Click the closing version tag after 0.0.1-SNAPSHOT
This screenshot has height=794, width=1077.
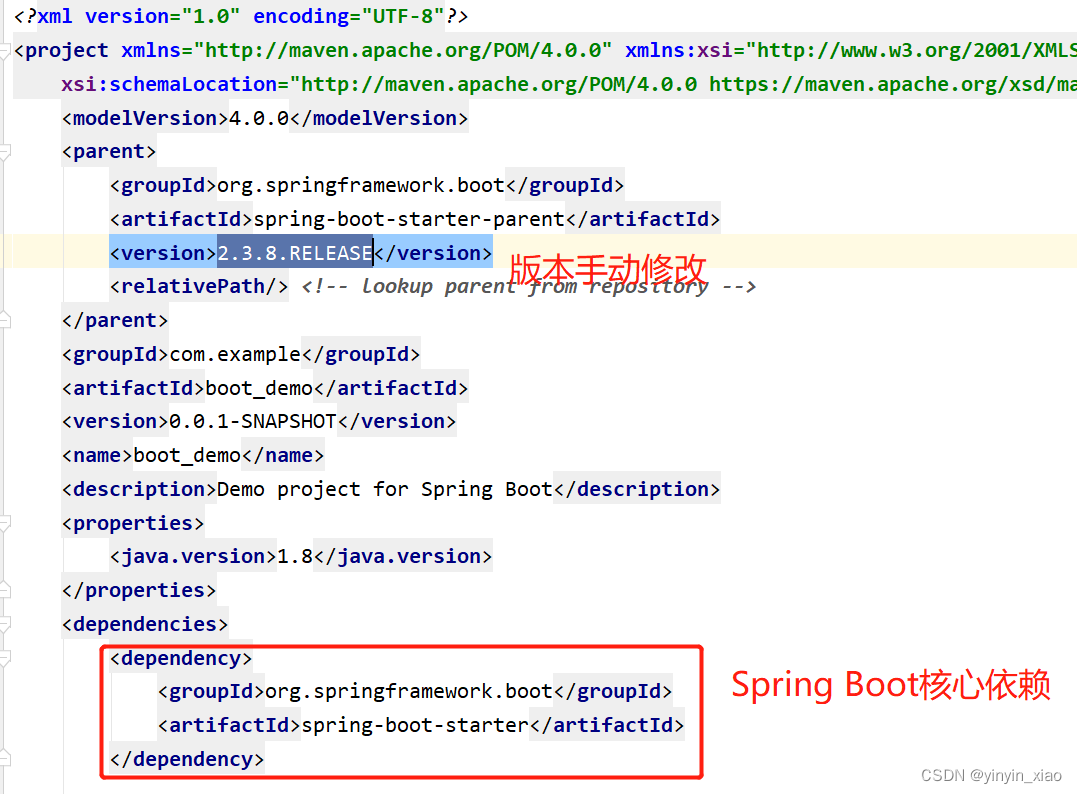click(397, 421)
